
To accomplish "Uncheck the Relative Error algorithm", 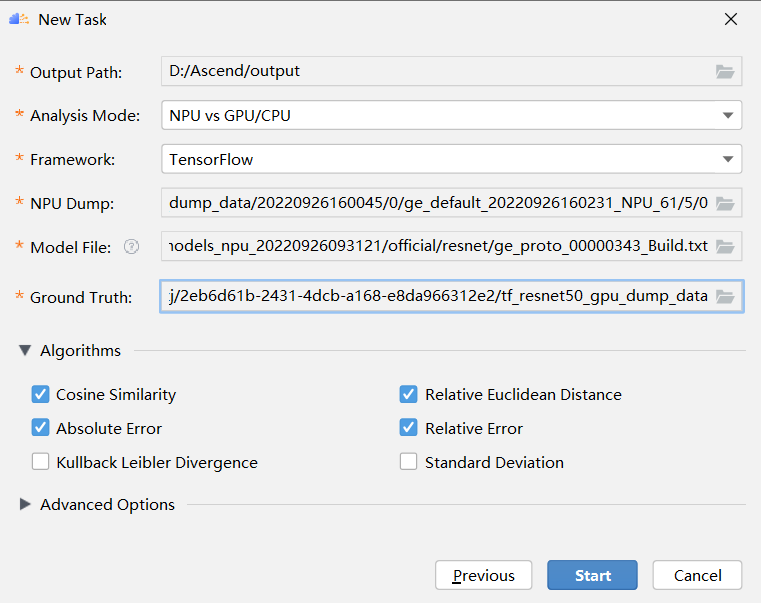I will (x=408, y=428).
